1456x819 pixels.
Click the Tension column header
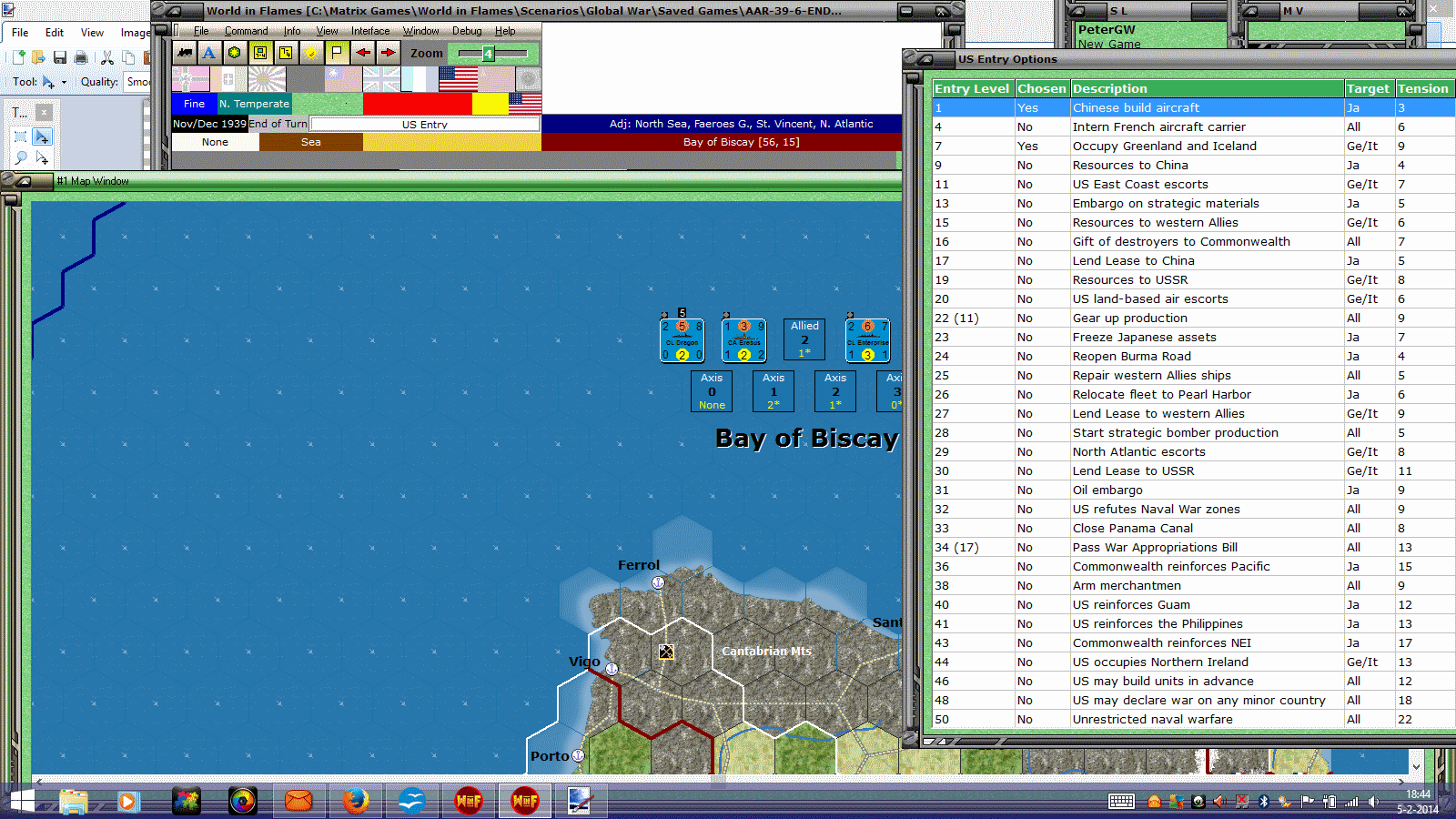click(1424, 88)
